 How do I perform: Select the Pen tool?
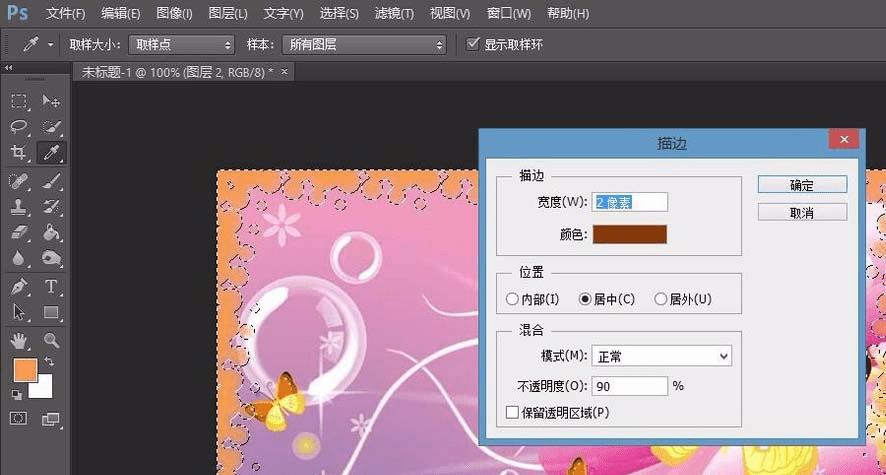tap(19, 287)
